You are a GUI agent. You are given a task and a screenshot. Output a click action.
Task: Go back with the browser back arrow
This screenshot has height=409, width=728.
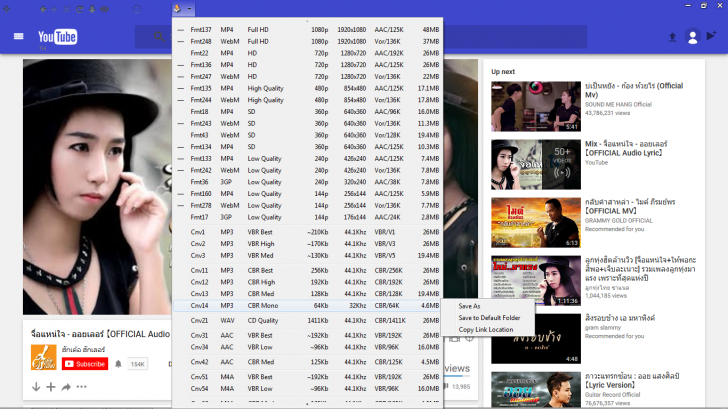(43, 9)
